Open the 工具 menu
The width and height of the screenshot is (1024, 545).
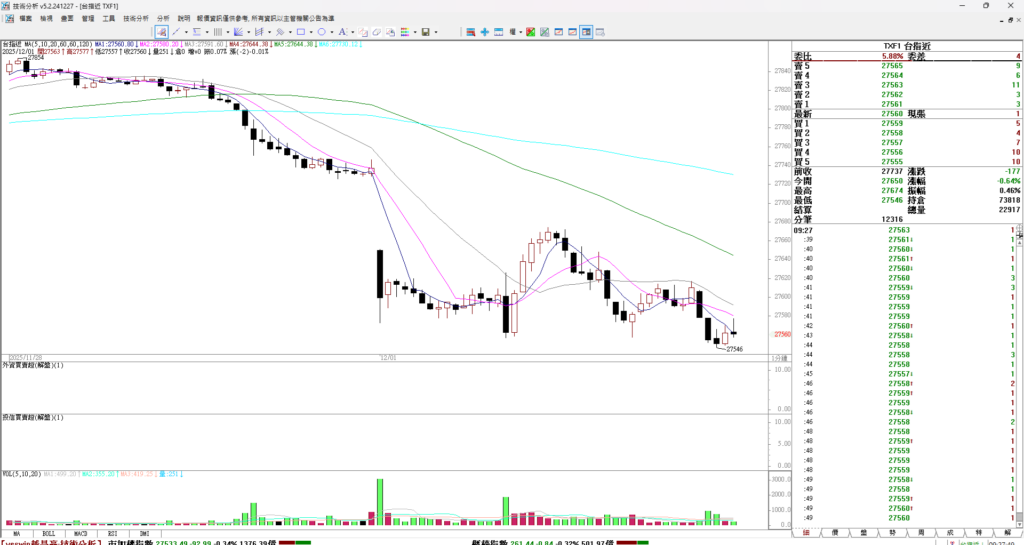[x=108, y=18]
